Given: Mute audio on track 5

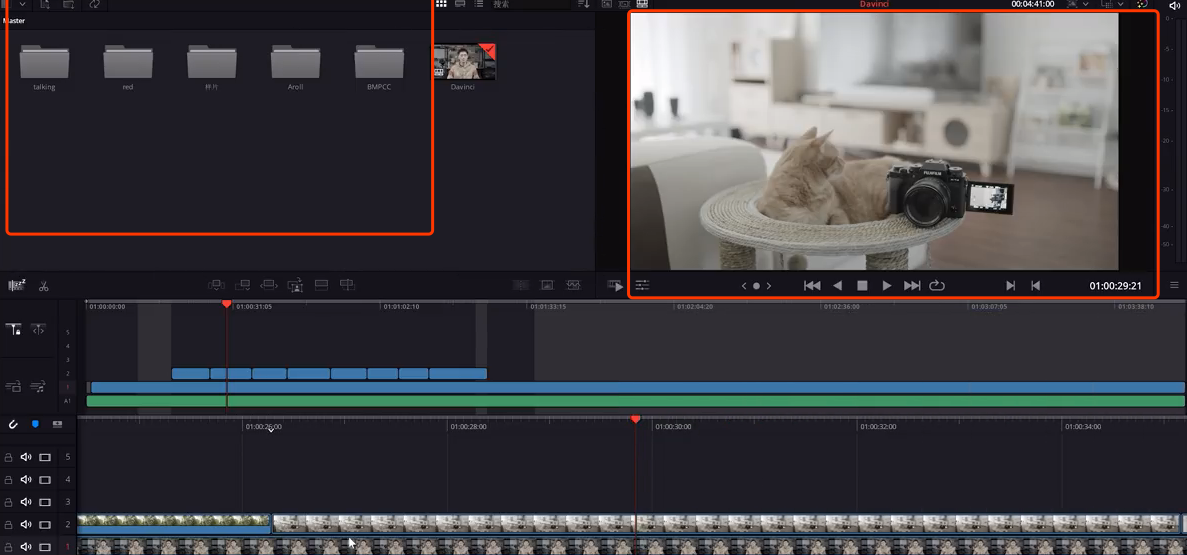Looking at the screenshot, I should [26, 457].
